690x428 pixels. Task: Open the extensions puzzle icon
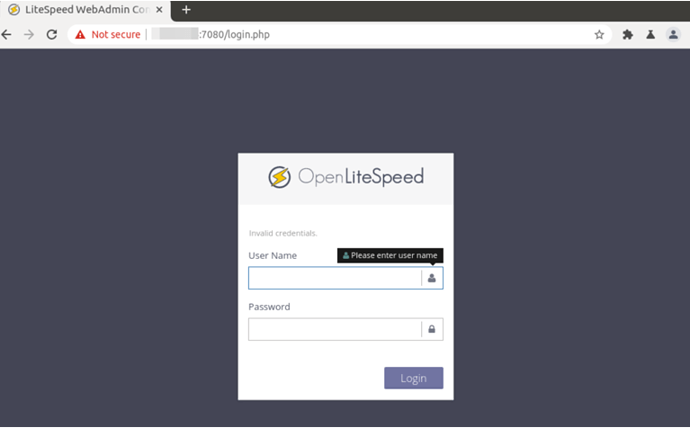point(628,34)
